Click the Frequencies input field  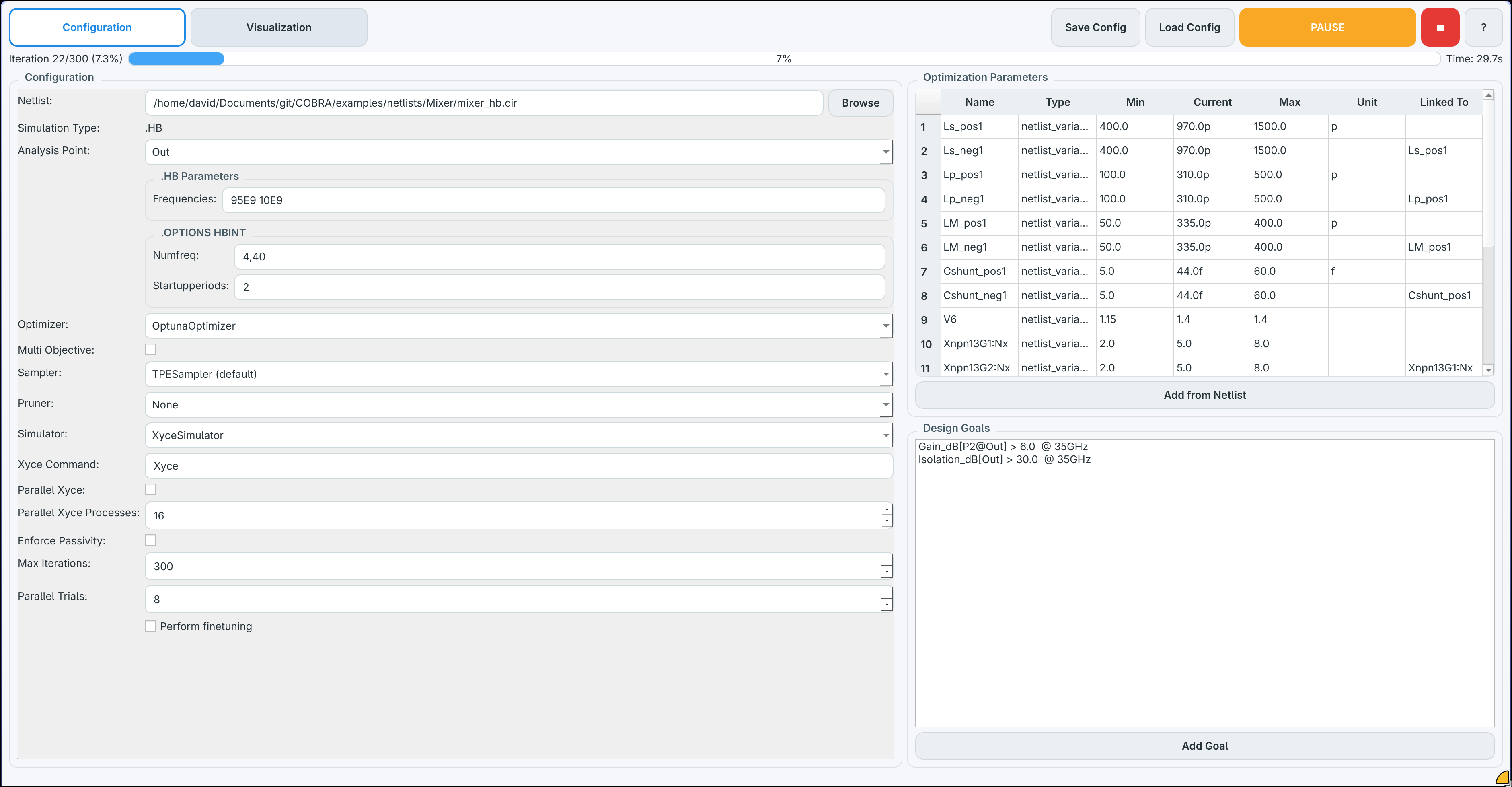pyautogui.click(x=553, y=200)
